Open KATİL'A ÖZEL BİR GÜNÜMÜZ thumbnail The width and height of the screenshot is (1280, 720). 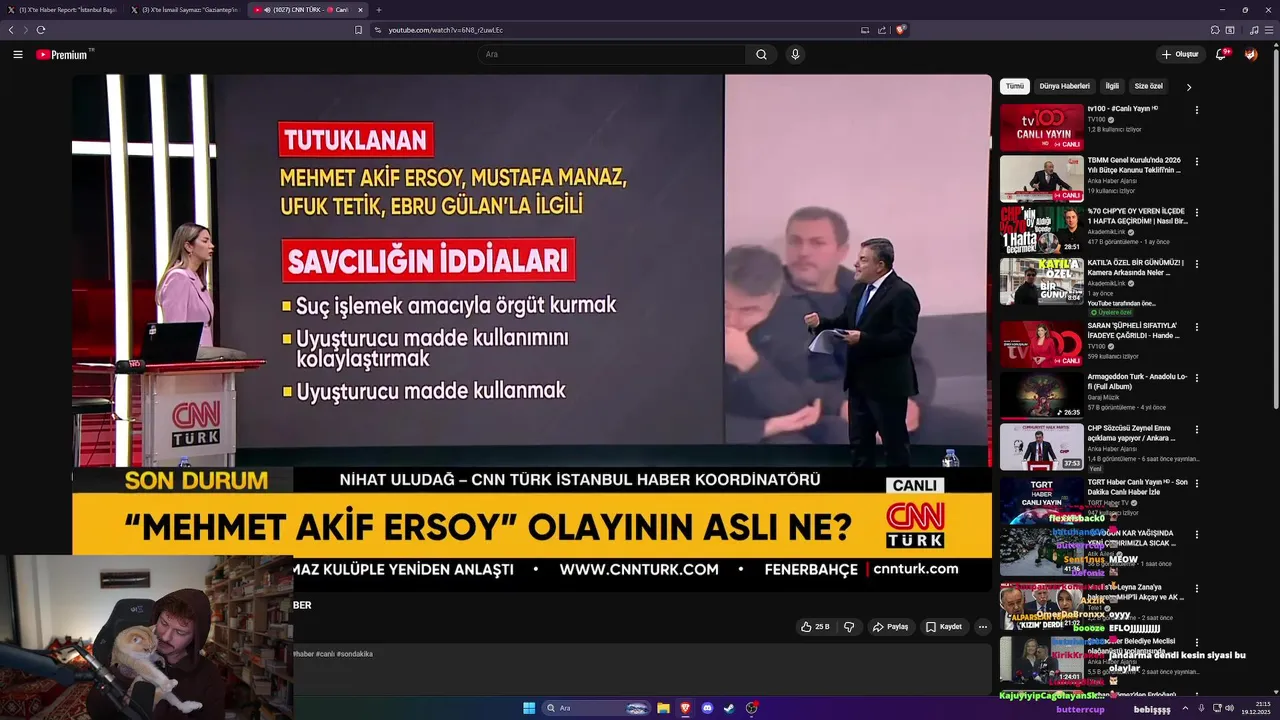(1042, 282)
